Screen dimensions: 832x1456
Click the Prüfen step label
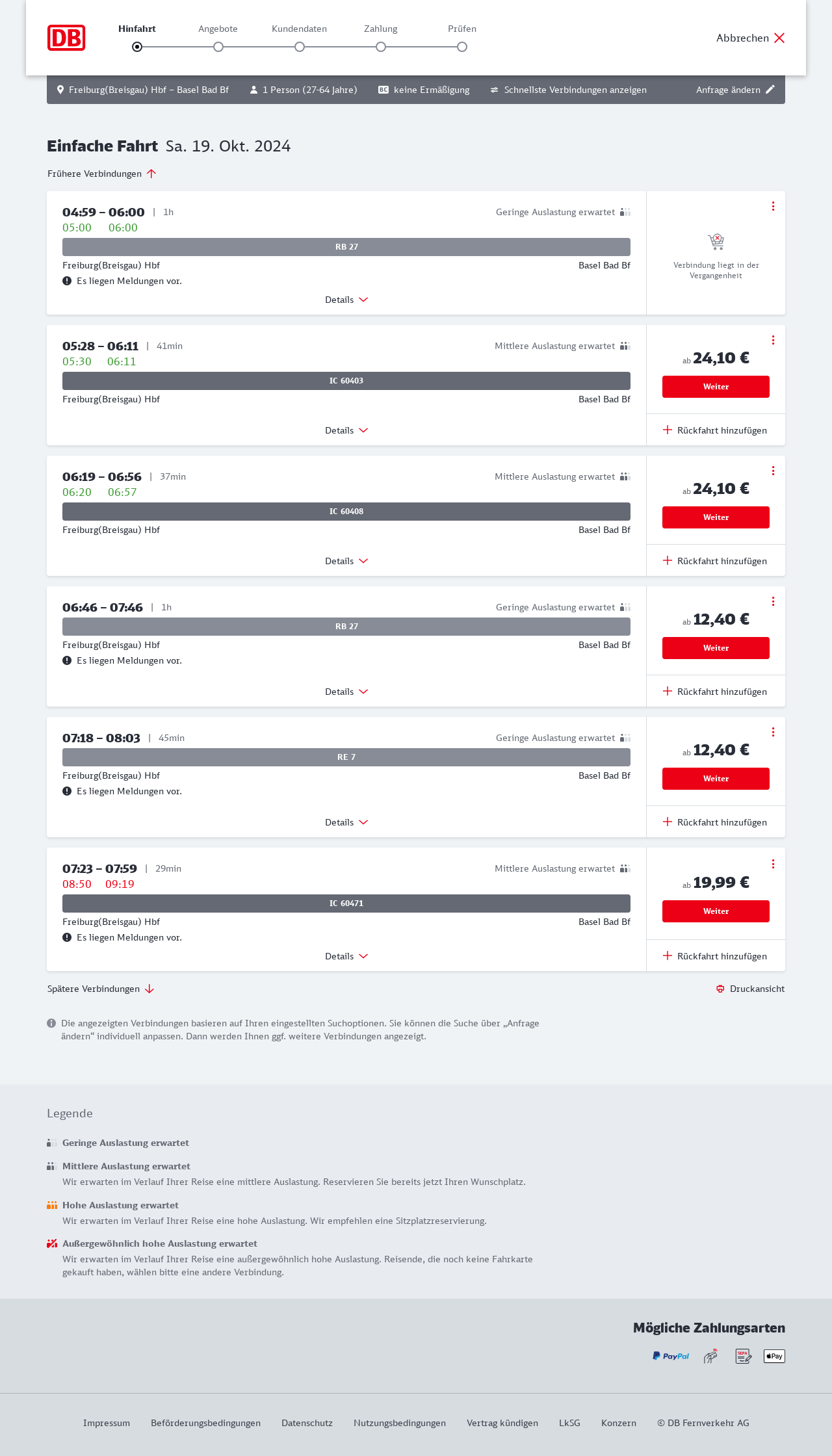point(462,29)
